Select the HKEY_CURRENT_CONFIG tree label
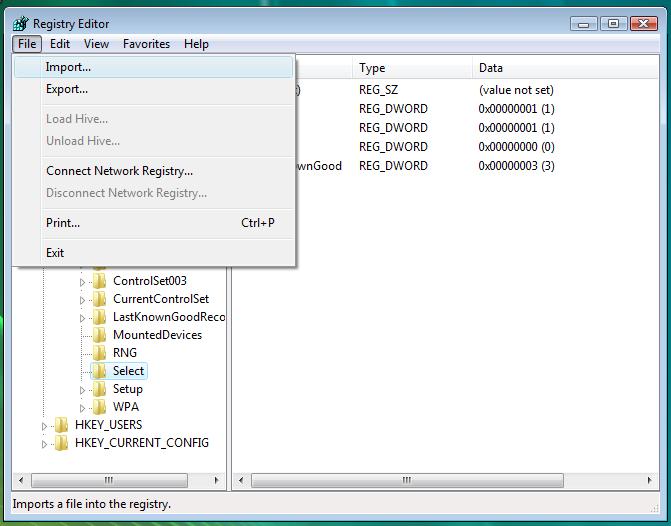Image resolution: width=671 pixels, height=526 pixels. [x=142, y=443]
